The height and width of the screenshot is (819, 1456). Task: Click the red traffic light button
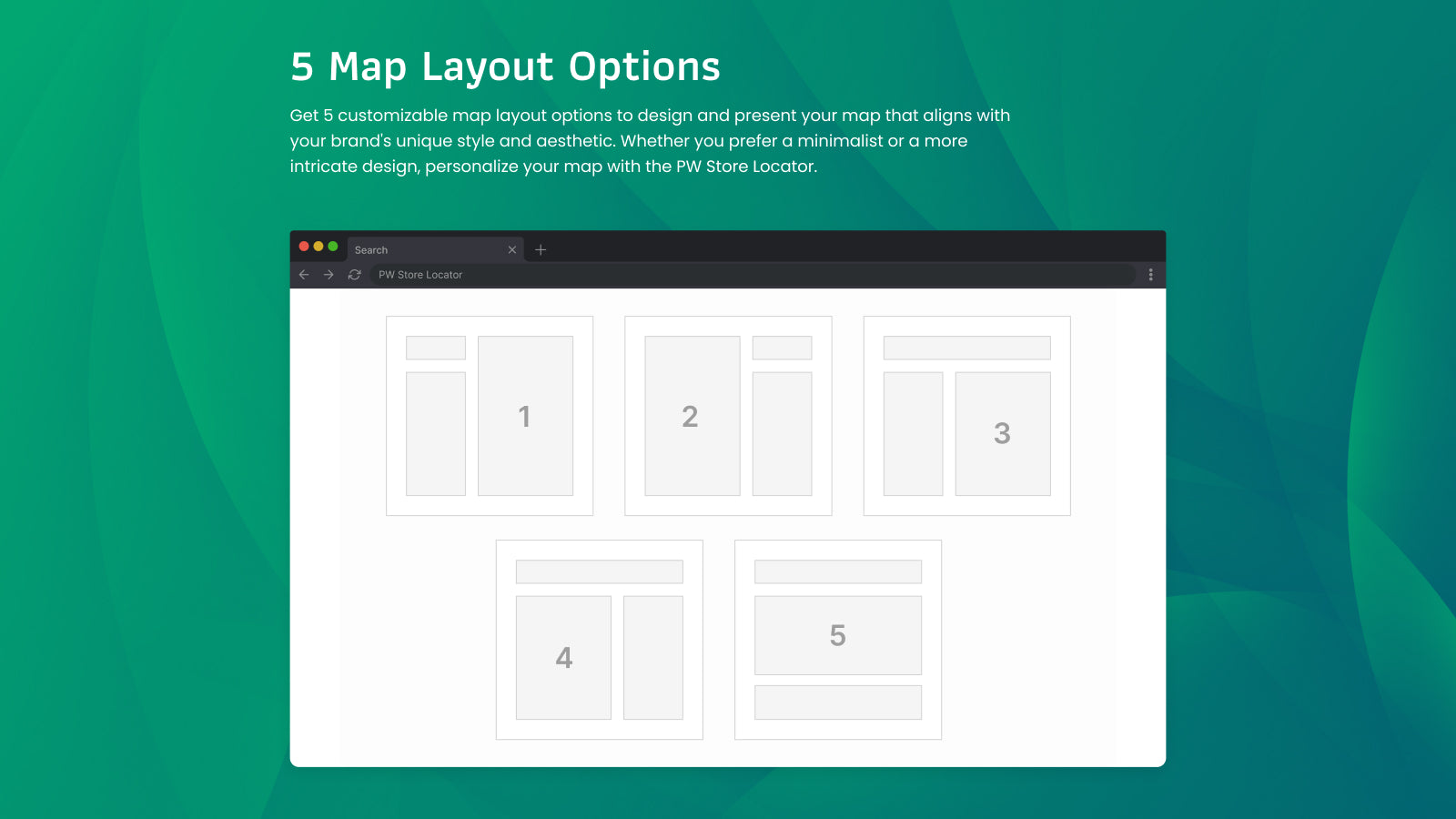(304, 246)
